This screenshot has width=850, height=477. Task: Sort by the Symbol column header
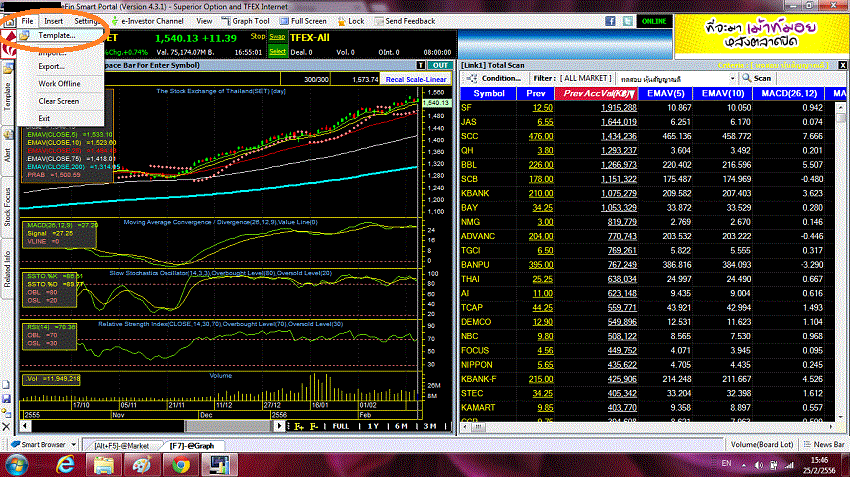[x=488, y=93]
